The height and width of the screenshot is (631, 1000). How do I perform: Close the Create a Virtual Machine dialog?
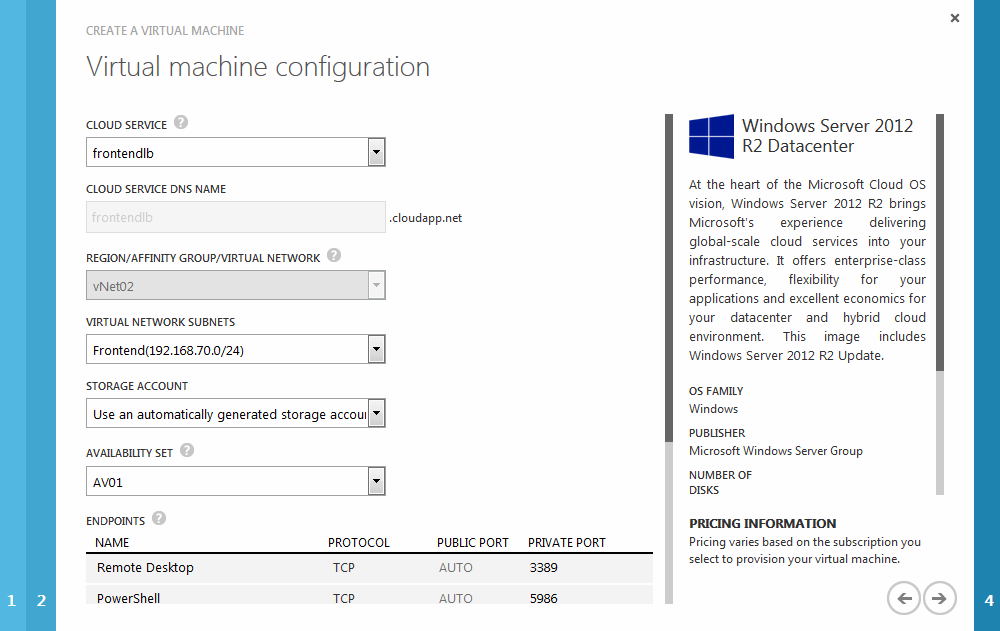[x=955, y=18]
